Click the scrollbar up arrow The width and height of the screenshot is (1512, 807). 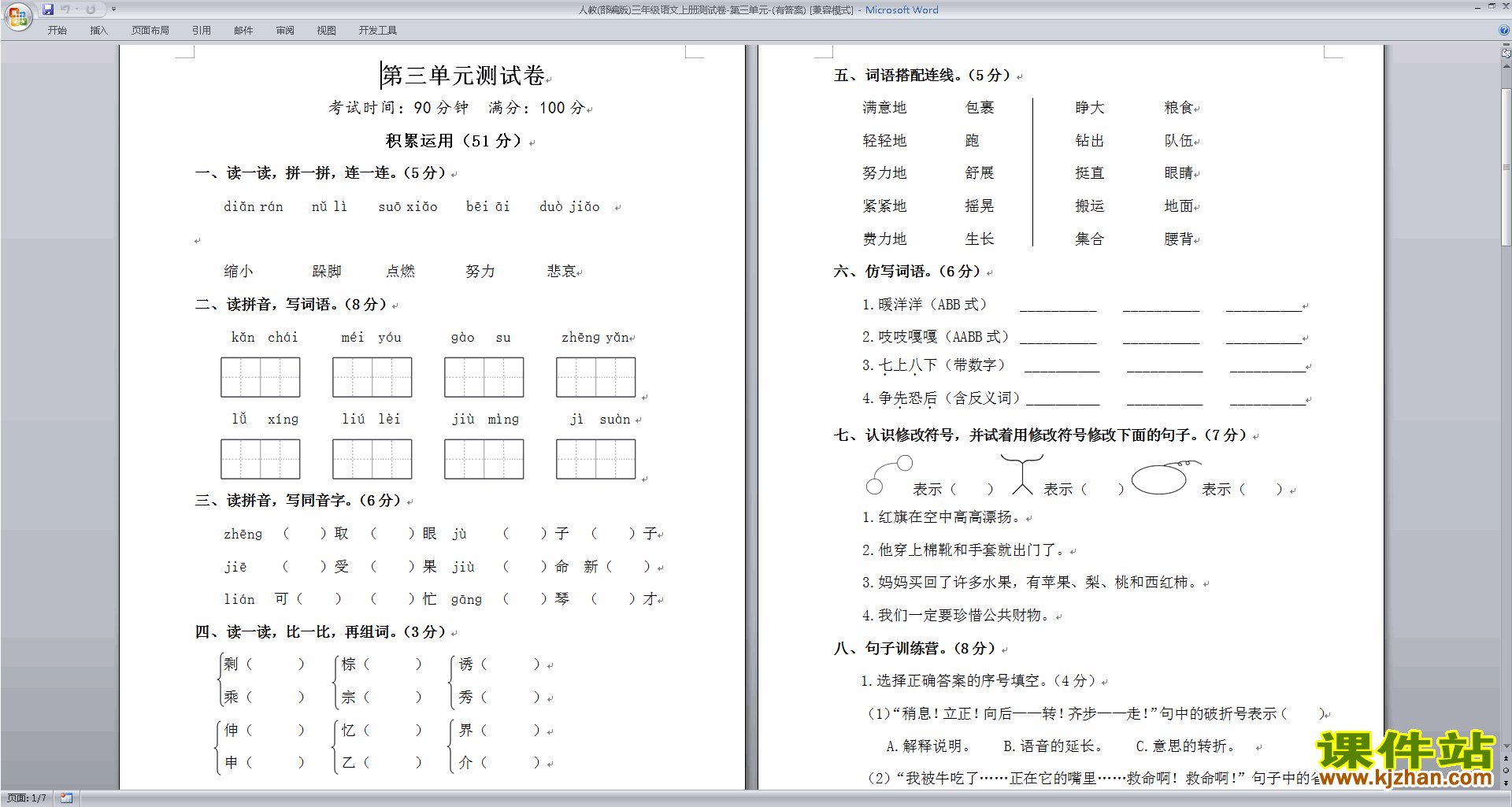pos(1506,67)
